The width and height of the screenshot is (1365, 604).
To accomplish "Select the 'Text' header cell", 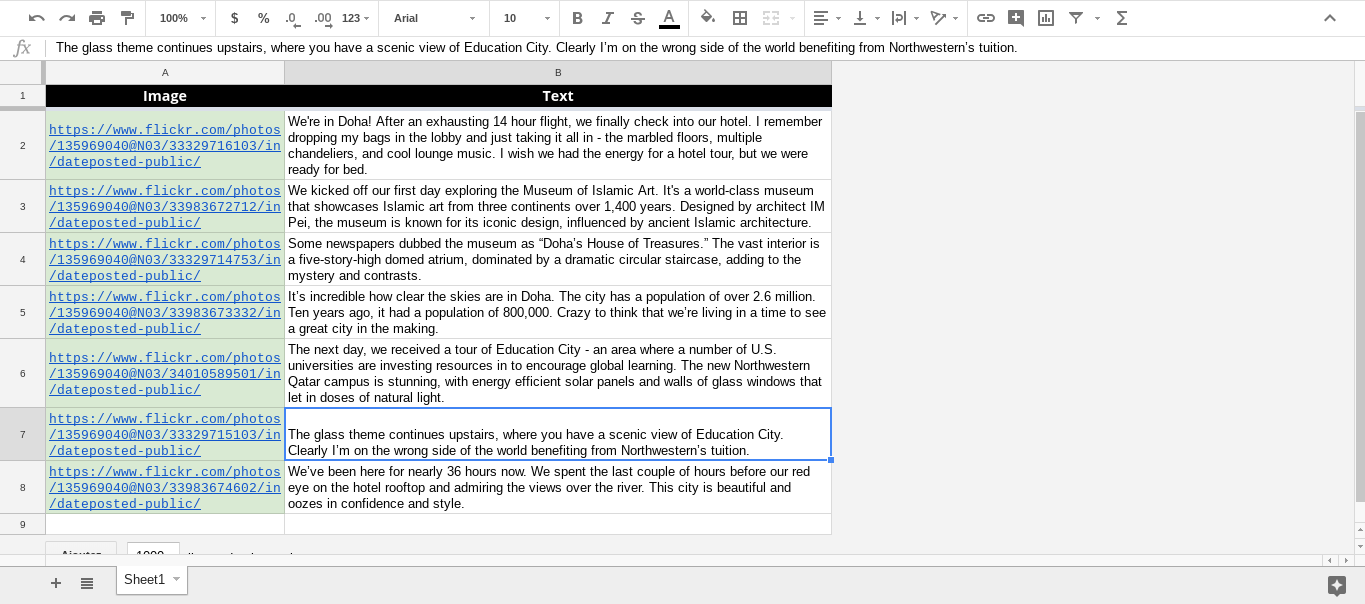I will point(558,96).
